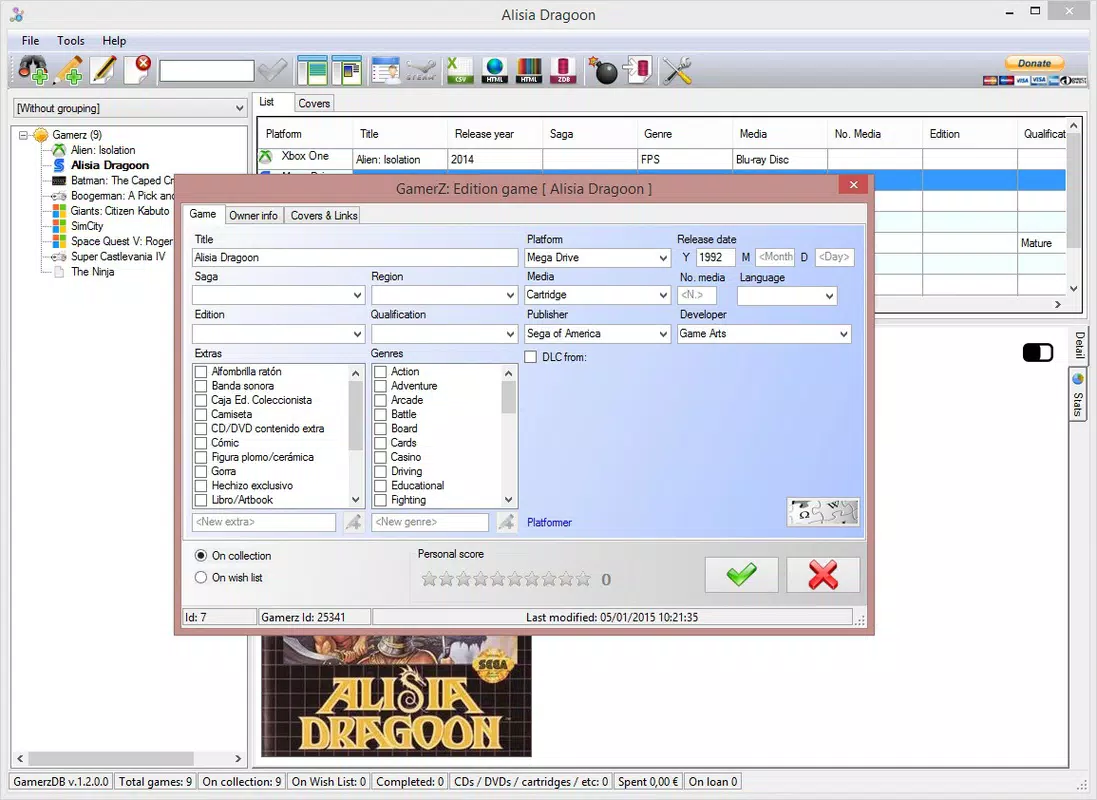Open the Saga dropdown in the dialog

(278, 295)
